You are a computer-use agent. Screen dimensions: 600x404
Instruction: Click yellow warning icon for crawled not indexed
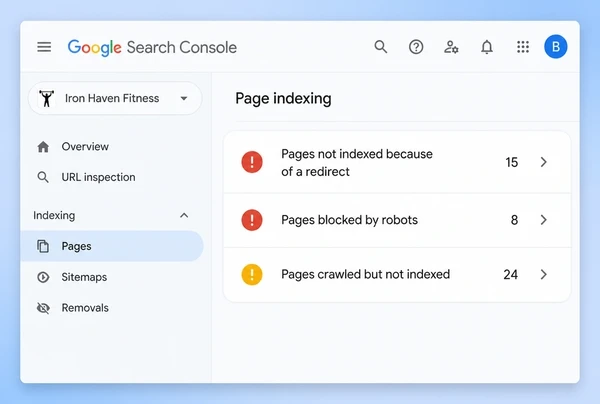pos(252,274)
